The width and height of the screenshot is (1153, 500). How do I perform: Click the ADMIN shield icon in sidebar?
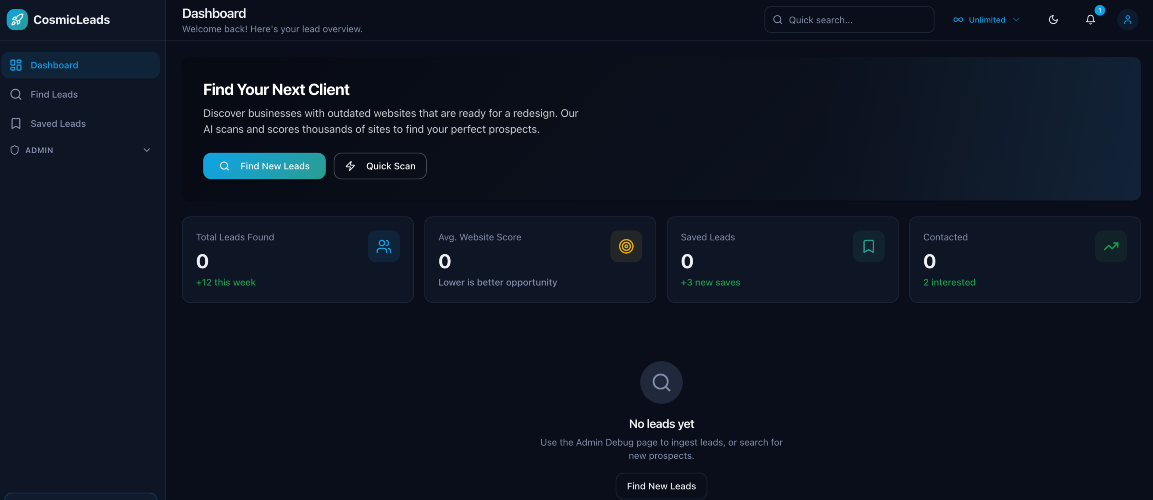(x=15, y=150)
